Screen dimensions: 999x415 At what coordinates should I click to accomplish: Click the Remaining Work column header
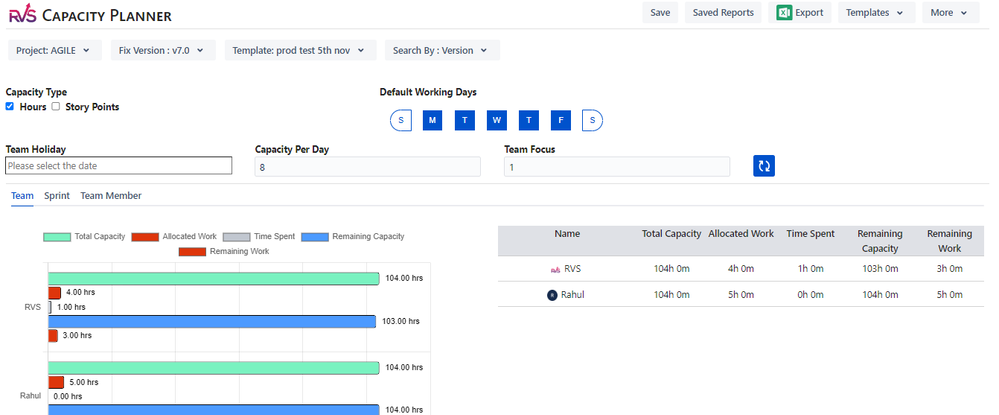(x=949, y=241)
